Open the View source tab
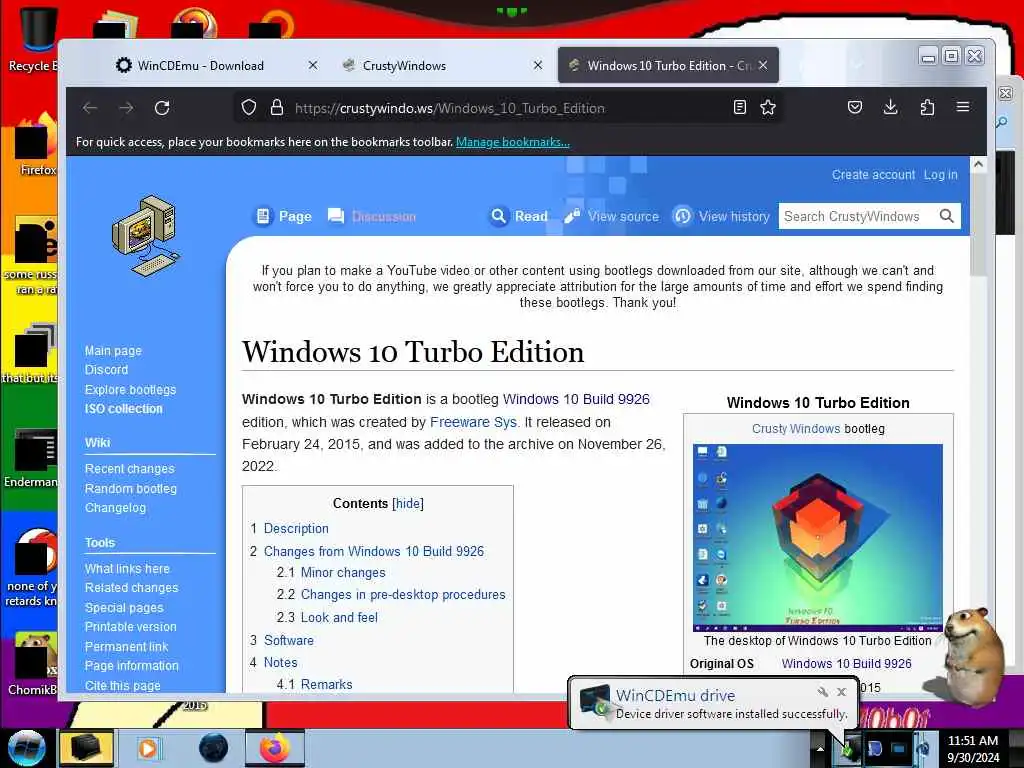This screenshot has height=768, width=1024. click(612, 216)
